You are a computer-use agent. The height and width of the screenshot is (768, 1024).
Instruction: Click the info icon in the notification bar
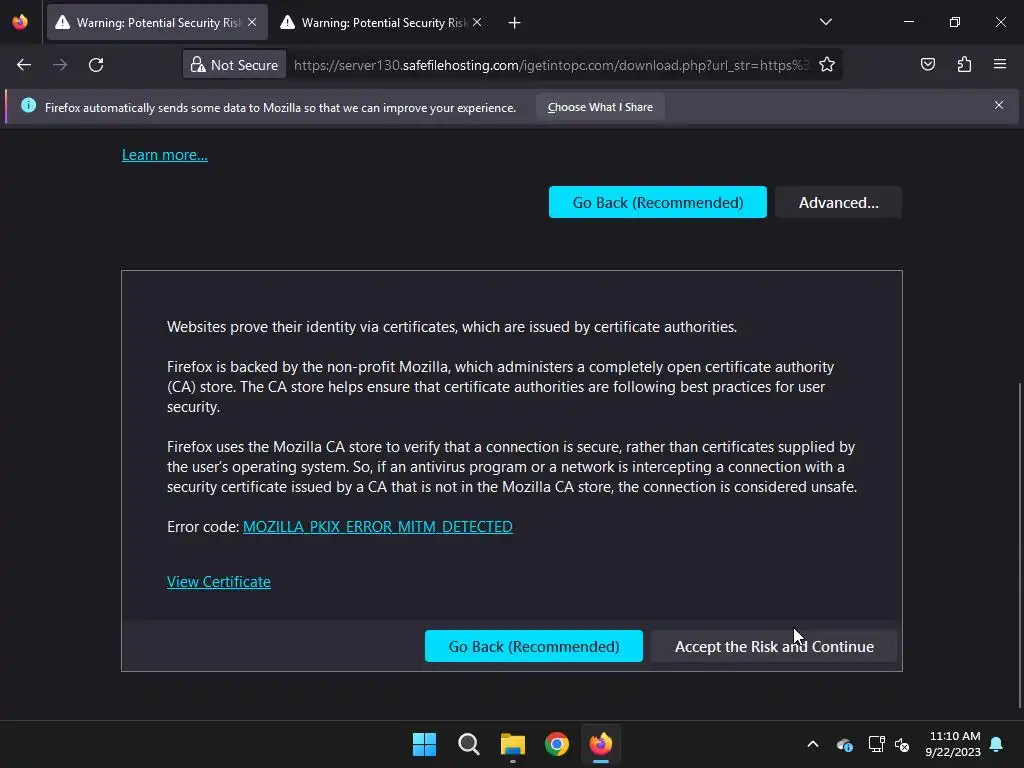coord(28,106)
